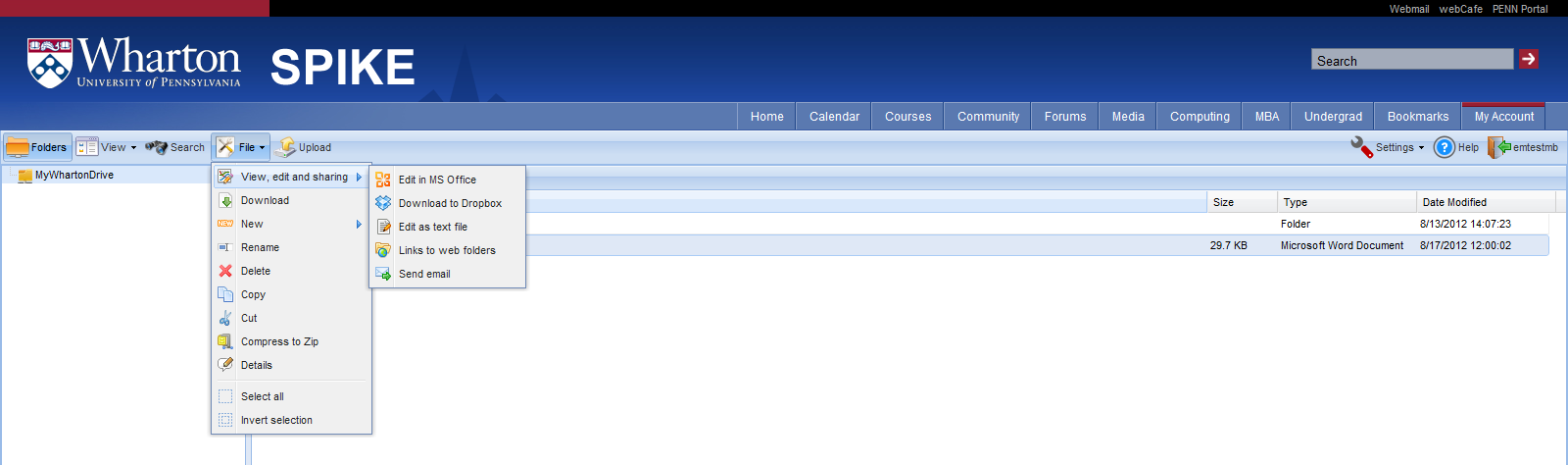Click the red Delete X icon
Screen dimensions: 1568x465
(x=225, y=271)
